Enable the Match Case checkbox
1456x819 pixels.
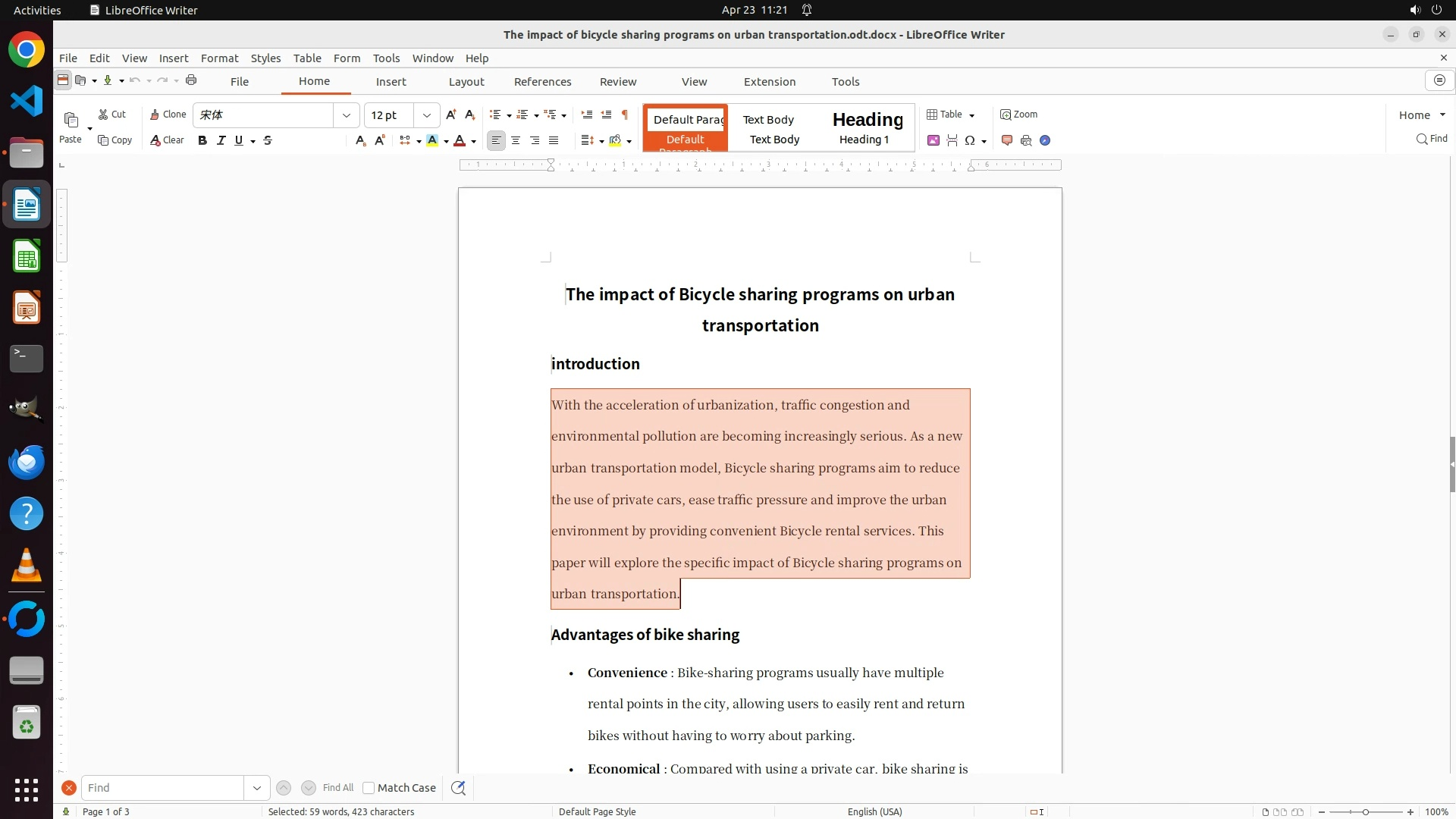(x=369, y=788)
